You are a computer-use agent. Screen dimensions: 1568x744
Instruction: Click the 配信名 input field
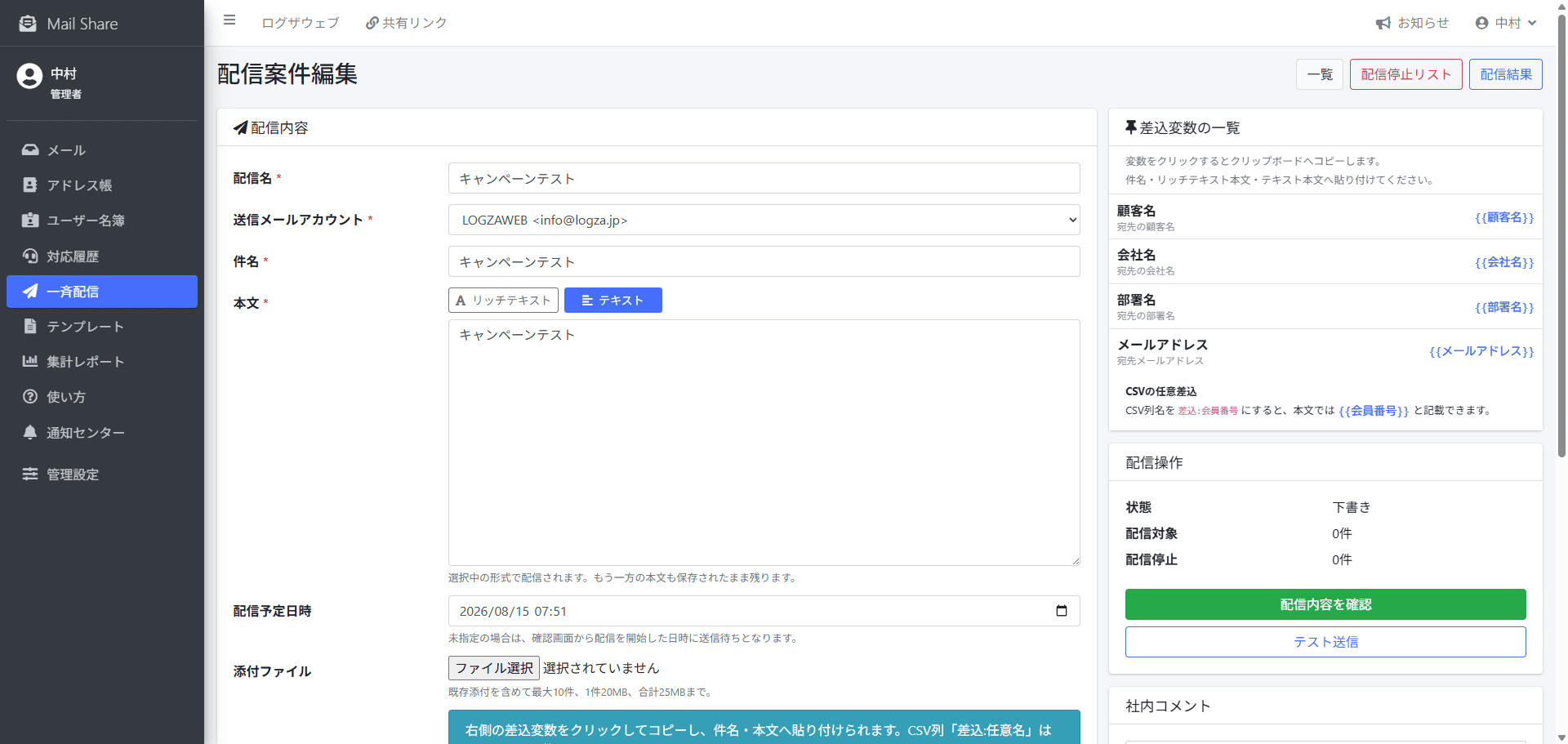[x=764, y=178]
